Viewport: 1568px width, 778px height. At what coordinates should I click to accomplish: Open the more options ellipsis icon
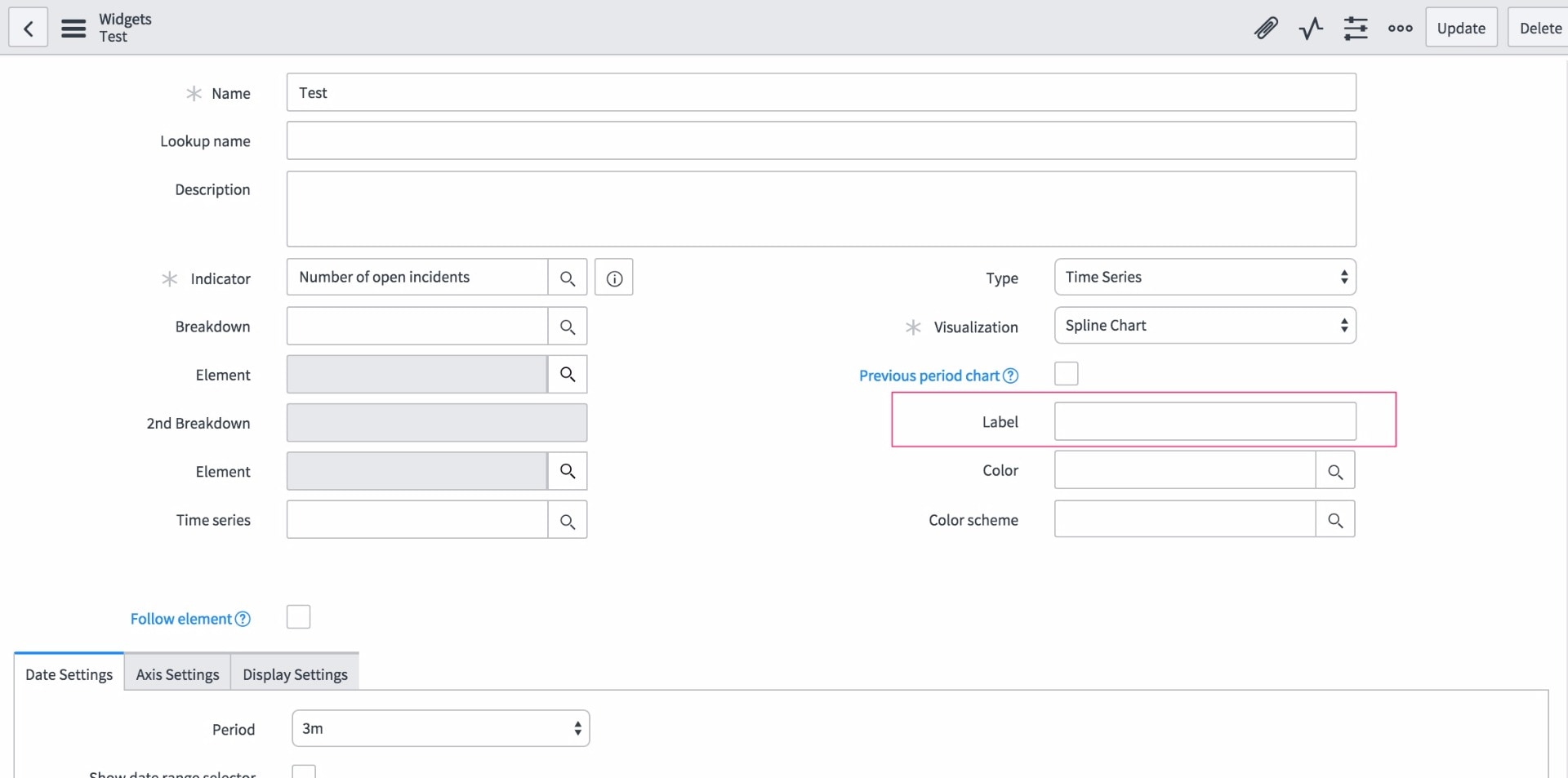coord(1399,27)
